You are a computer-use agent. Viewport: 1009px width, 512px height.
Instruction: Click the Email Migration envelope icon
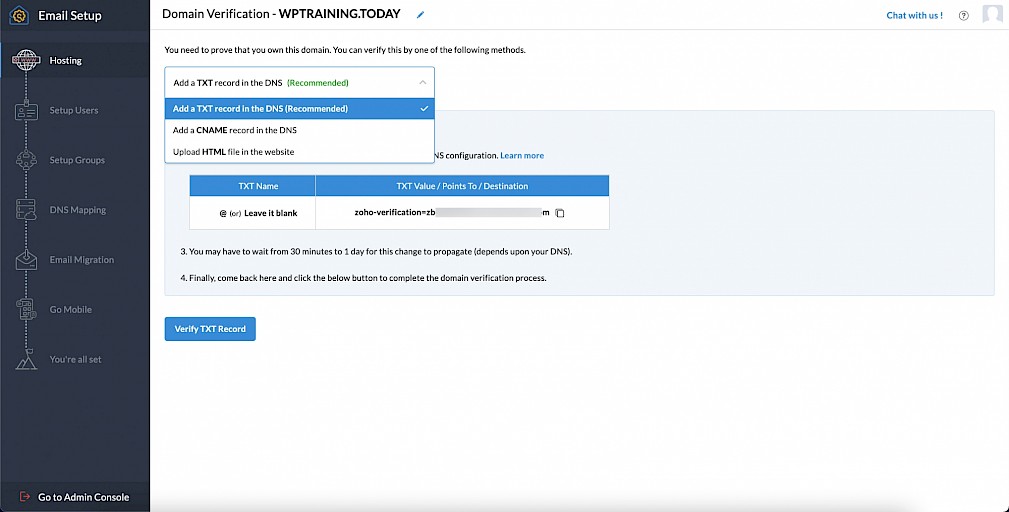(26, 260)
